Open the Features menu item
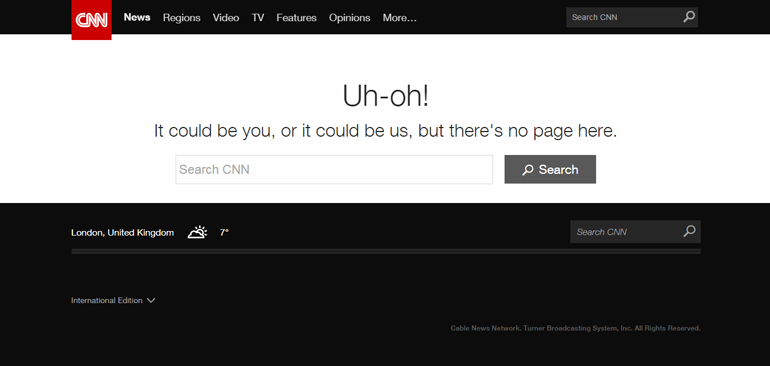The height and width of the screenshot is (366, 770). (x=296, y=18)
